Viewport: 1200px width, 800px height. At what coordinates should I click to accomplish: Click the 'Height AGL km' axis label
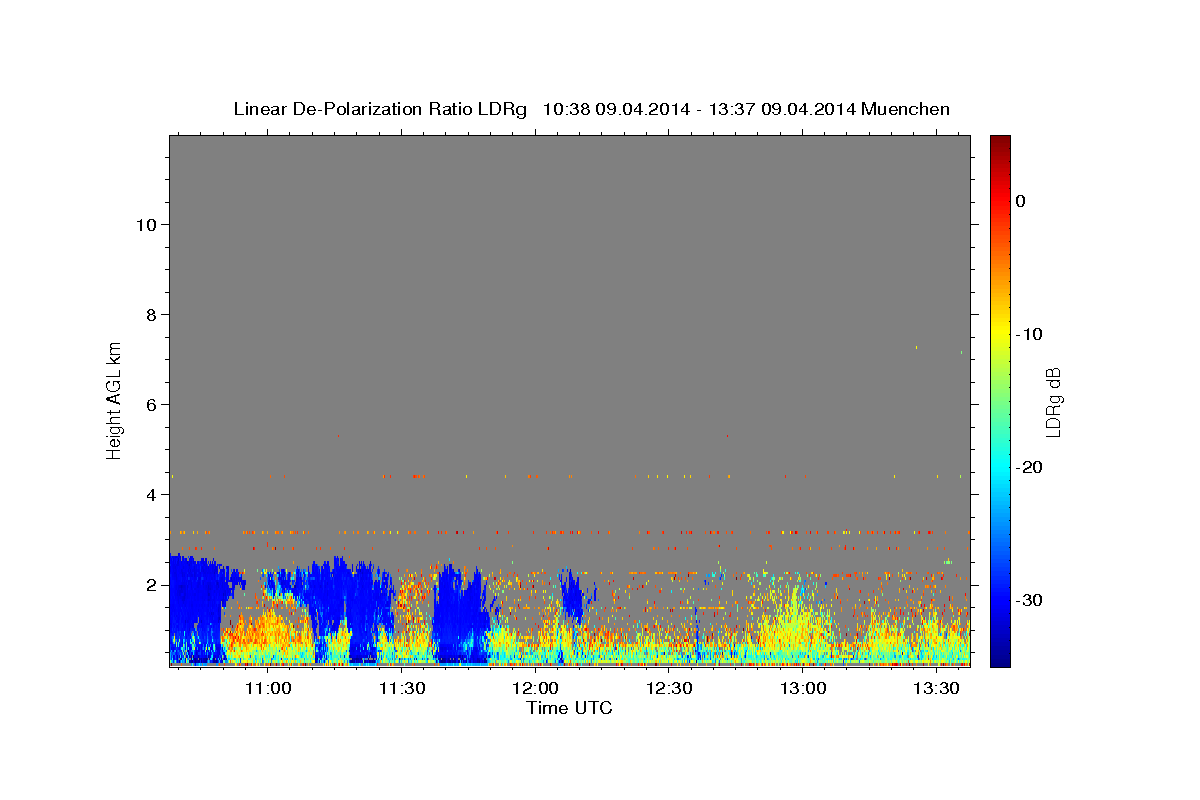(114, 399)
